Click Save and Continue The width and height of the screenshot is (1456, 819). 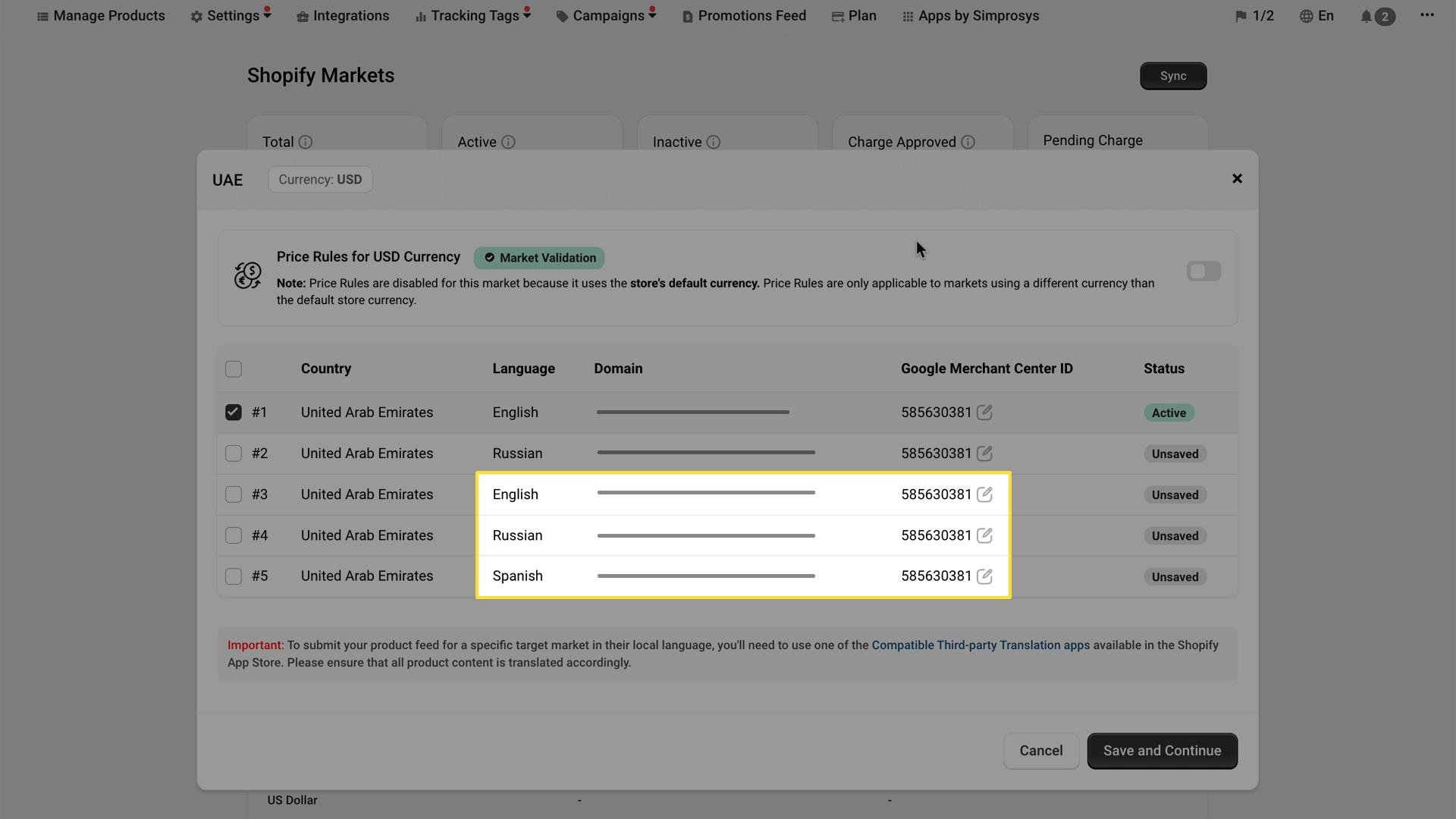(1162, 751)
